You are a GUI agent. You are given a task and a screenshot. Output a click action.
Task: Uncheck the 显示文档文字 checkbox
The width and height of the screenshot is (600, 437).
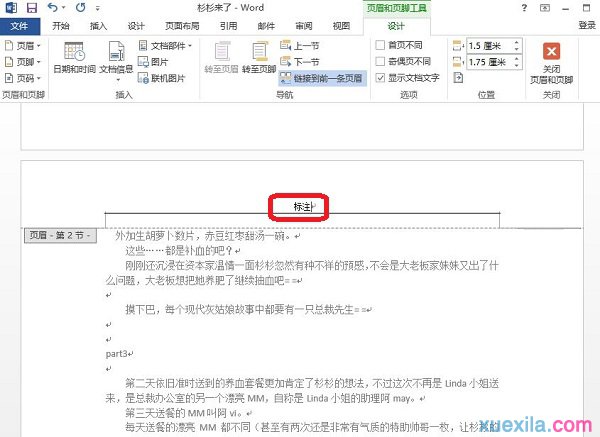click(x=380, y=78)
